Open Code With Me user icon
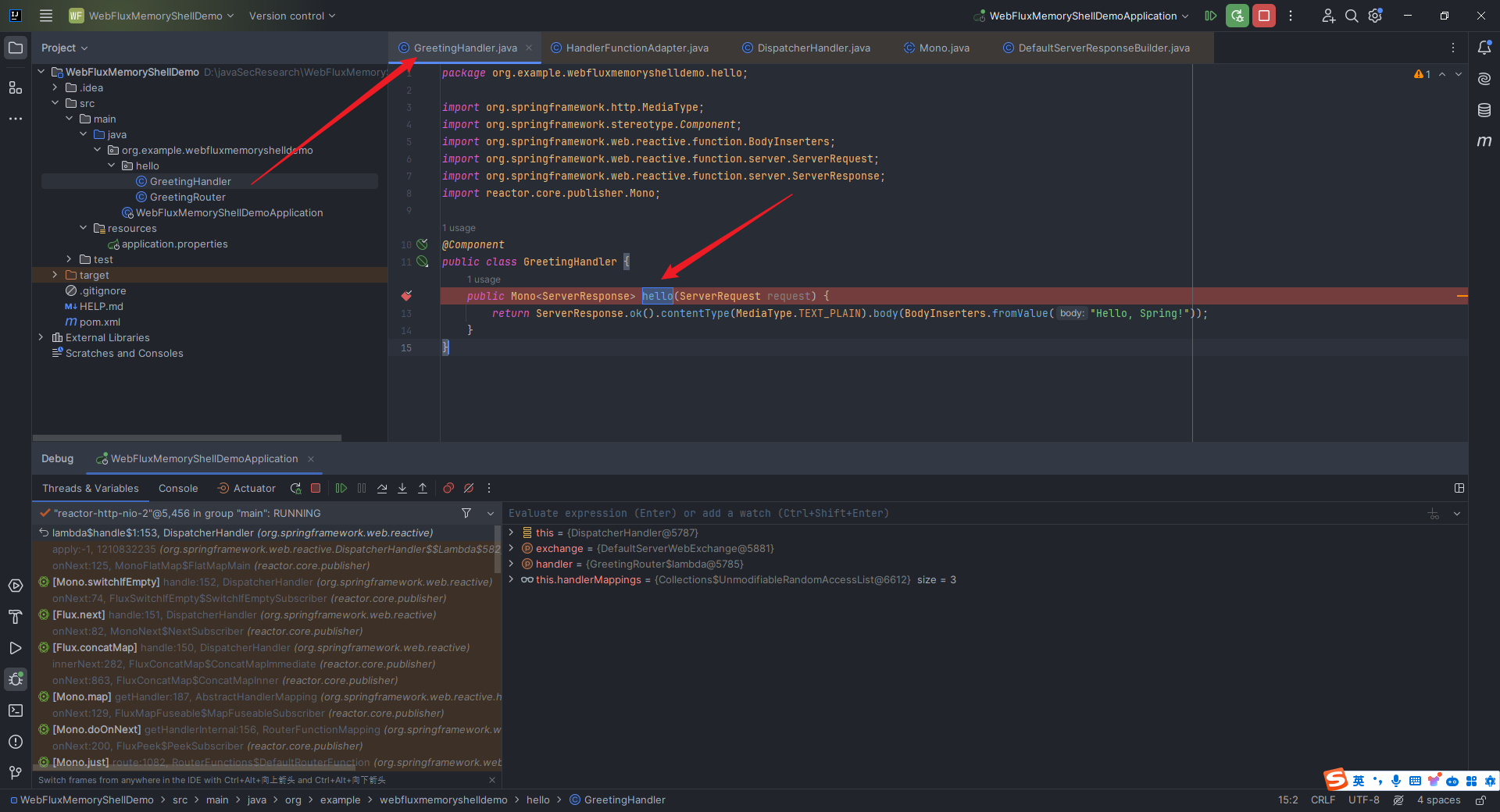Screen dimensions: 1500x812 (x=1328, y=16)
